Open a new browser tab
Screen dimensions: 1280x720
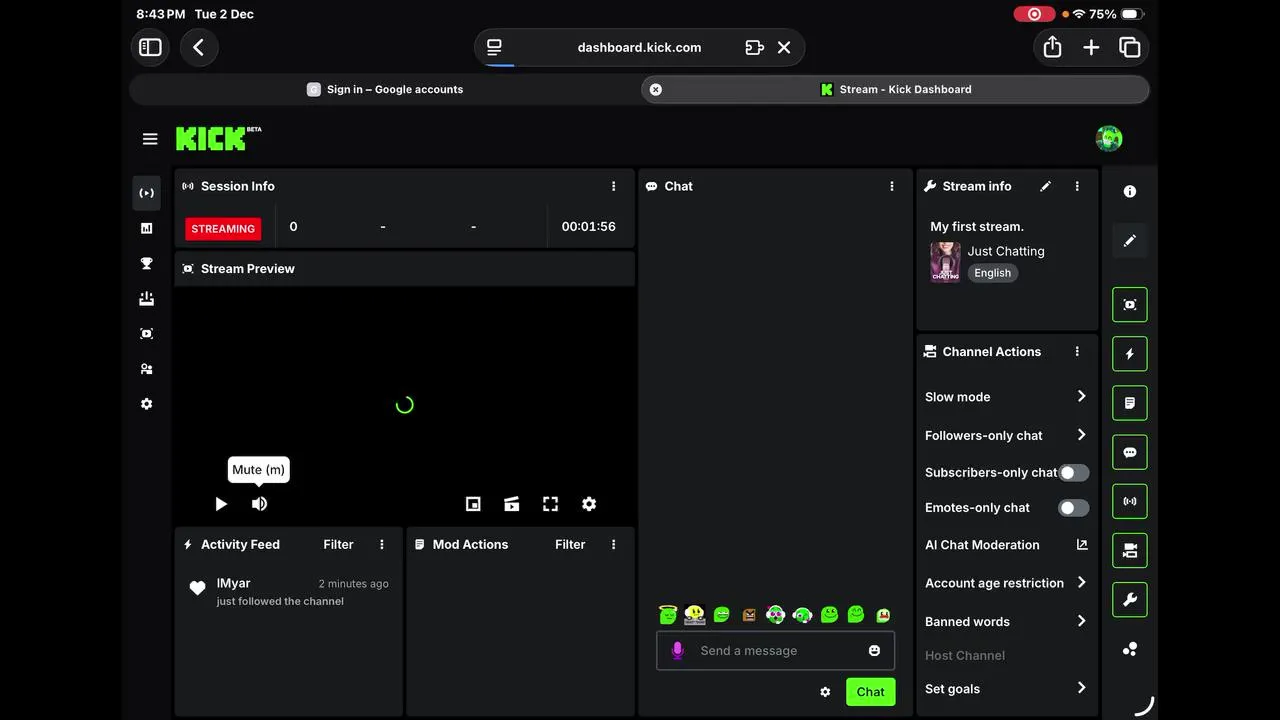1091,47
